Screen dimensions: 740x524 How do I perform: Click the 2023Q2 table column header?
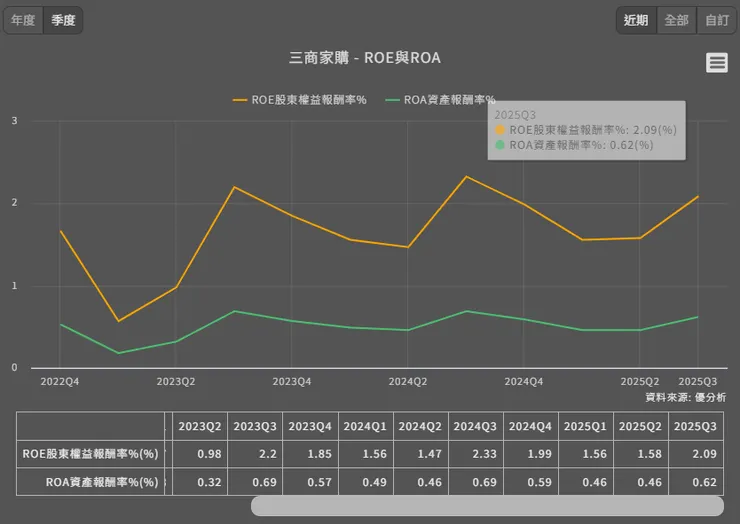coord(200,426)
